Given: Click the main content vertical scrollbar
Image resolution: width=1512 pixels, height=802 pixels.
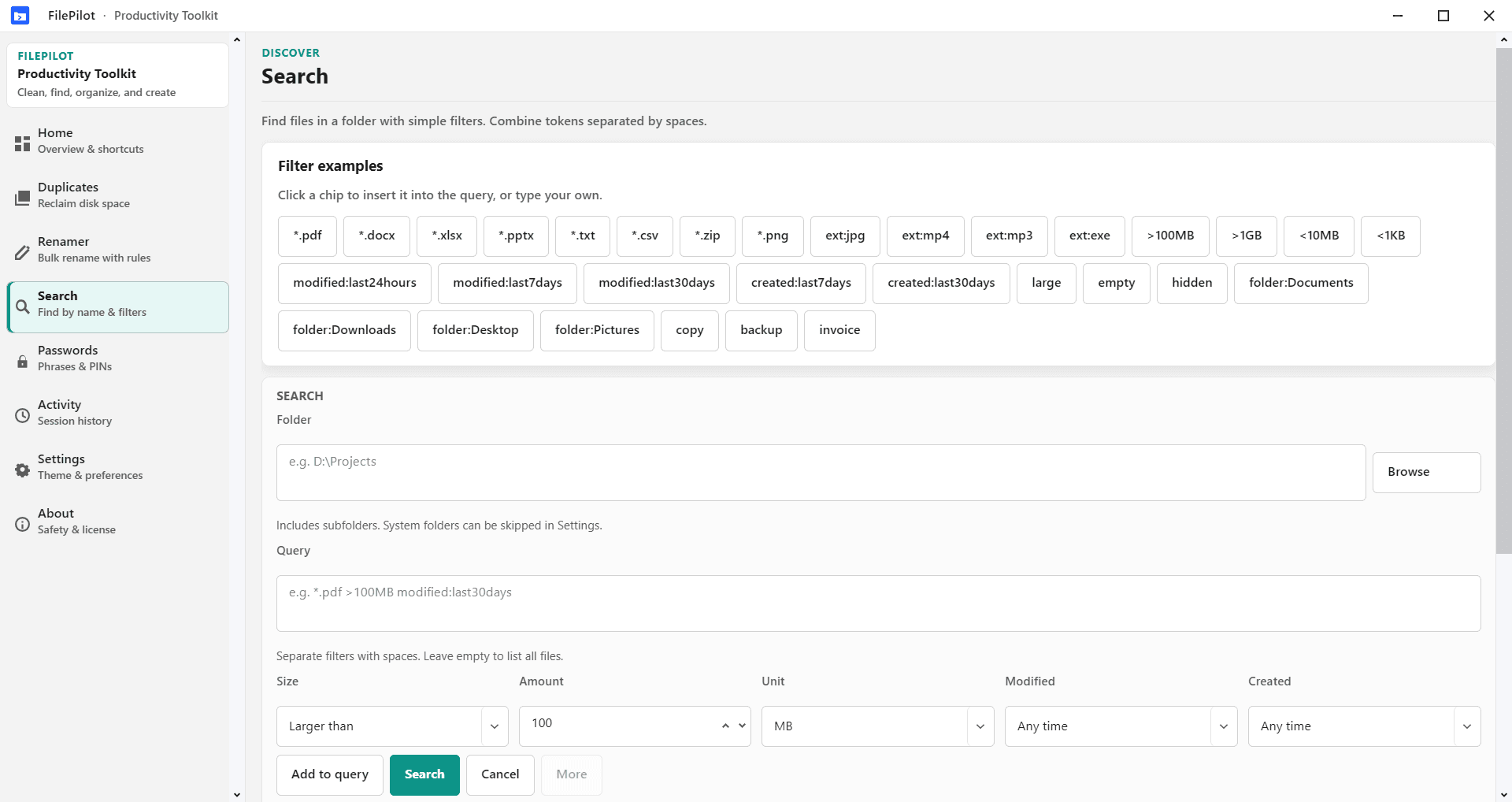Looking at the screenshot, I should (1503, 301).
